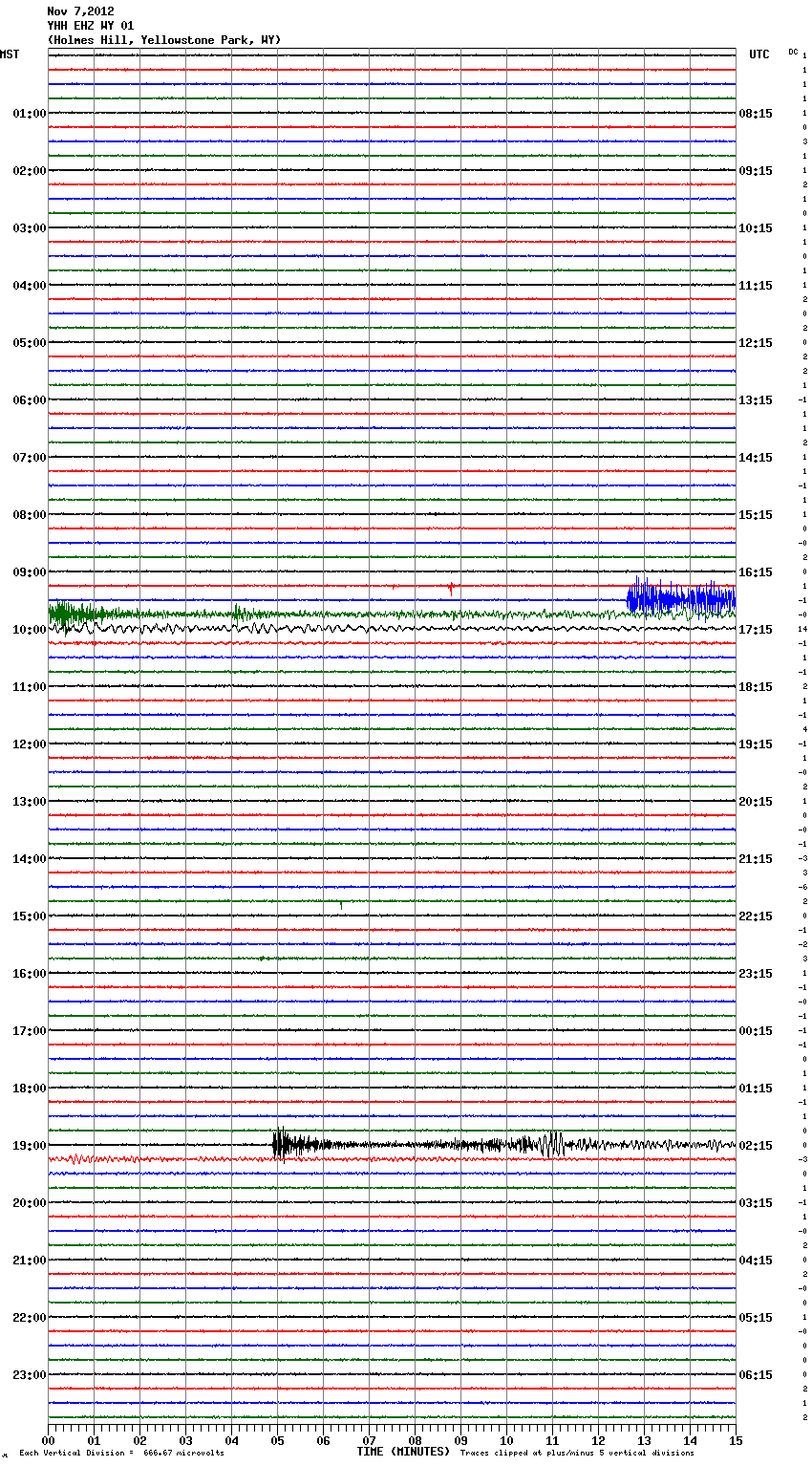Click the 12:15 UTC label
Viewport: 812px width, 1466px height.
tap(756, 343)
